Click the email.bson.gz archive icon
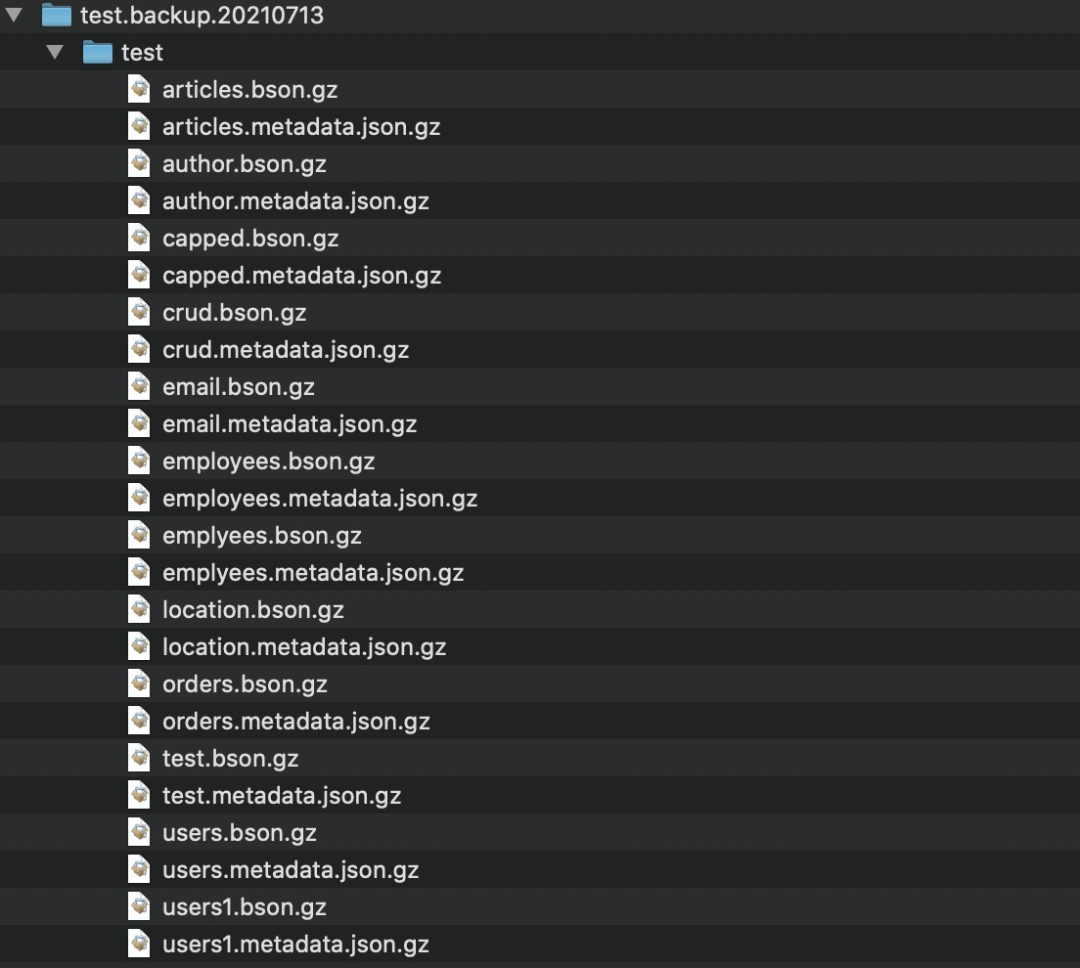Screen dimensions: 1080x968 tap(139, 387)
